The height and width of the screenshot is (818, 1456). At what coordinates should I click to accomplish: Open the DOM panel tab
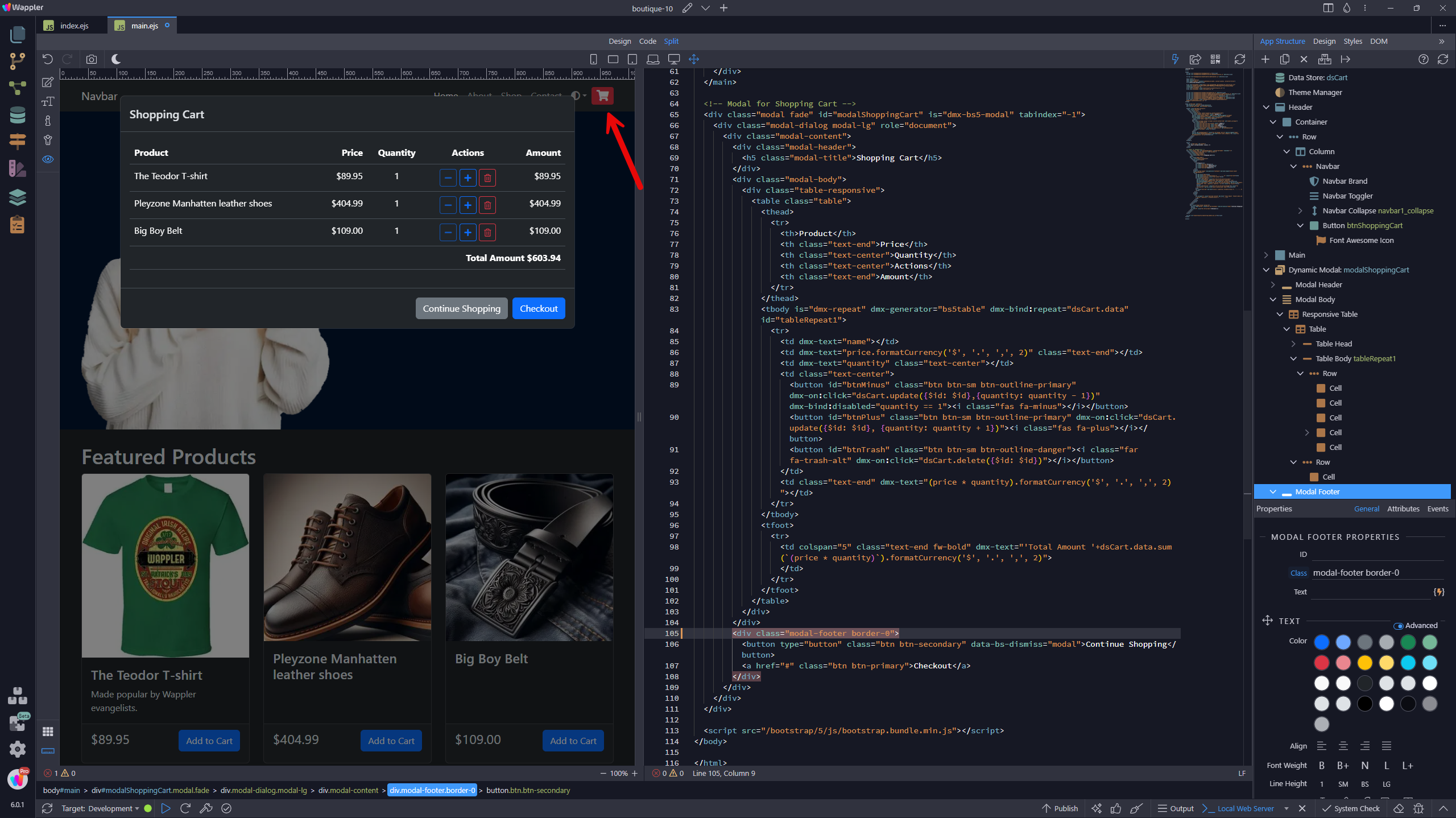(x=1379, y=41)
